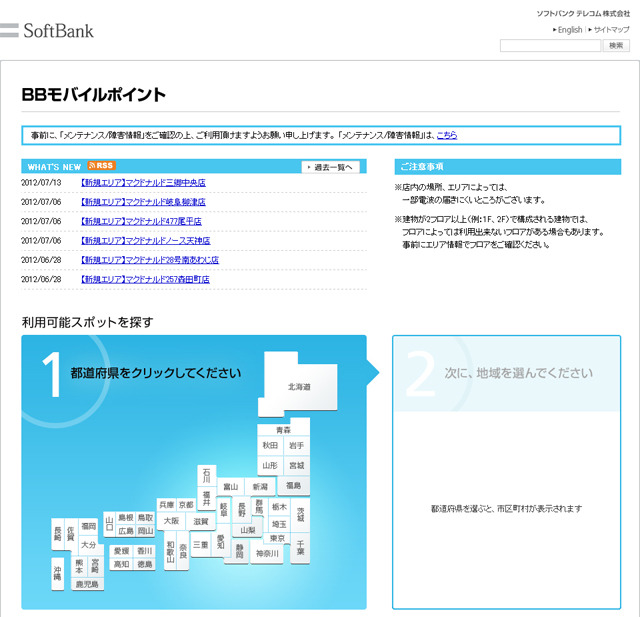The image size is (640, 617).
Task: Select 岩手 prefecture on map
Action: [297, 445]
